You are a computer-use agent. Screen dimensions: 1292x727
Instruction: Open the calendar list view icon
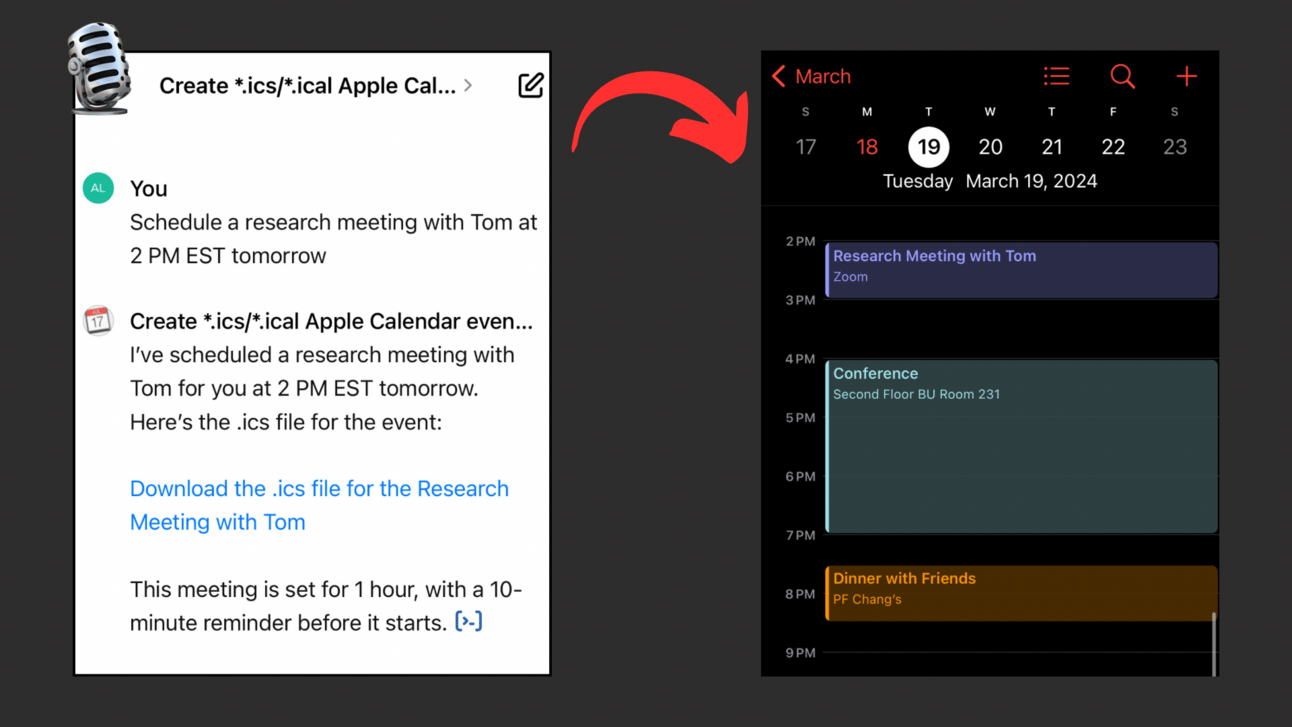[x=1056, y=76]
